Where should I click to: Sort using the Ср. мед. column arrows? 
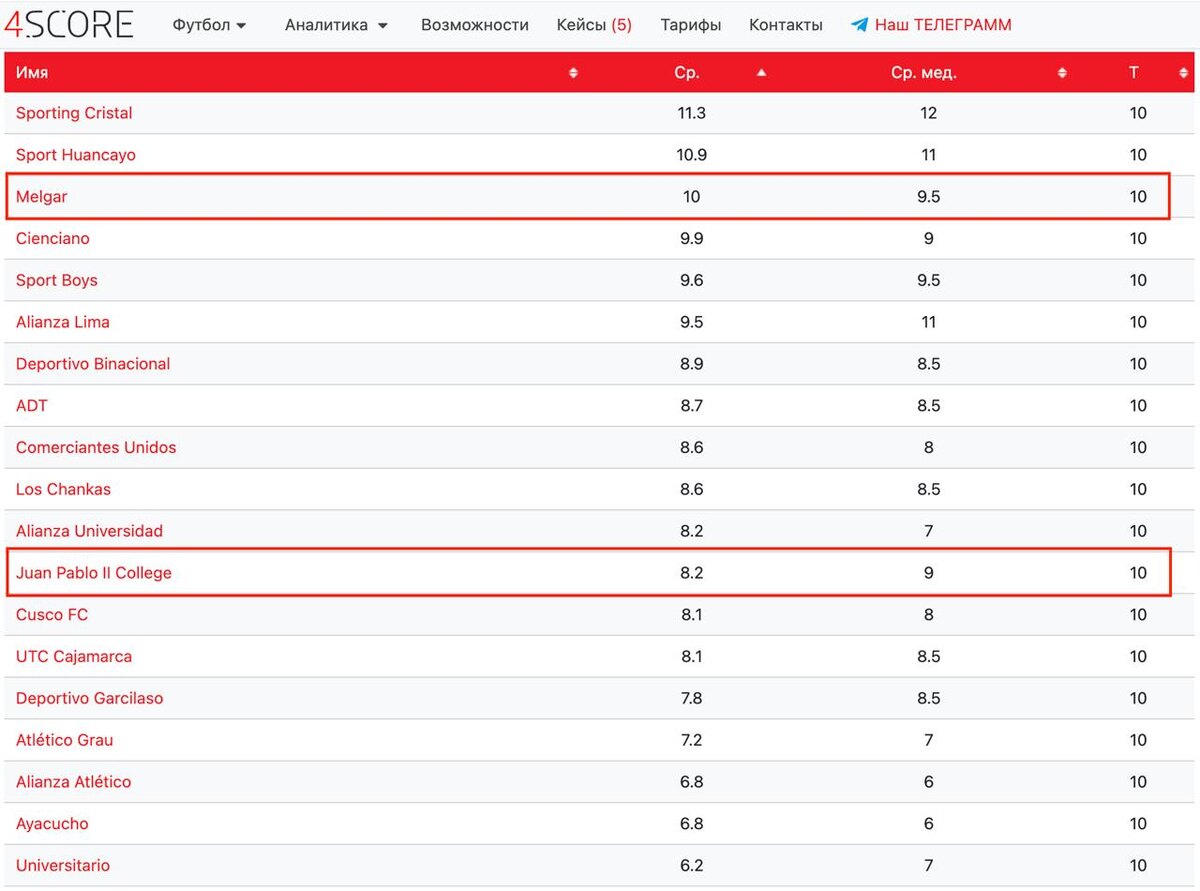tap(1062, 73)
